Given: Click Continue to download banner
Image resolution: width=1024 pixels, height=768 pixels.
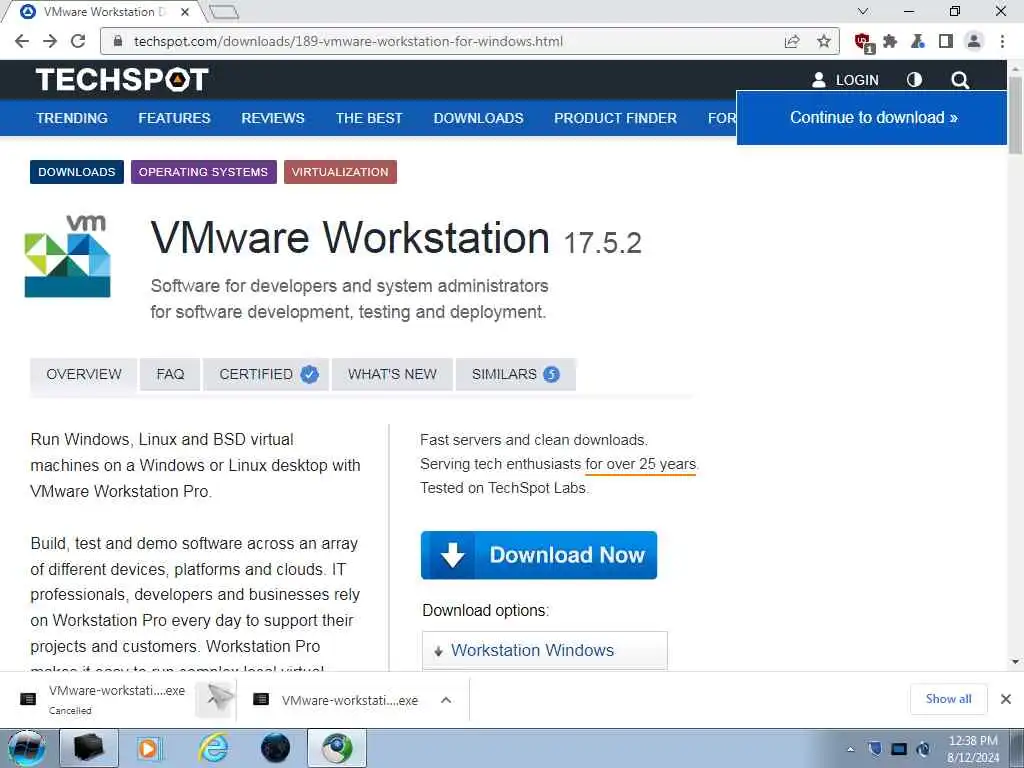Looking at the screenshot, I should [x=873, y=118].
